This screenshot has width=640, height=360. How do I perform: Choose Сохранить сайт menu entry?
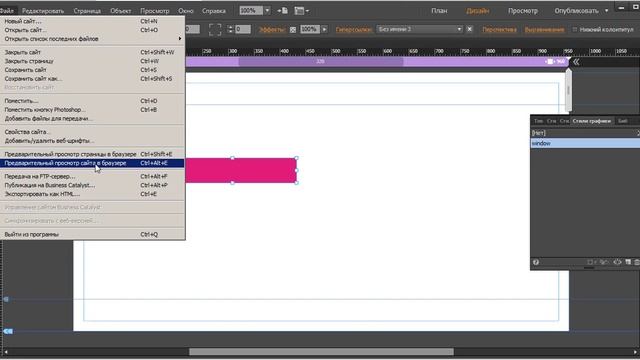(x=92, y=70)
